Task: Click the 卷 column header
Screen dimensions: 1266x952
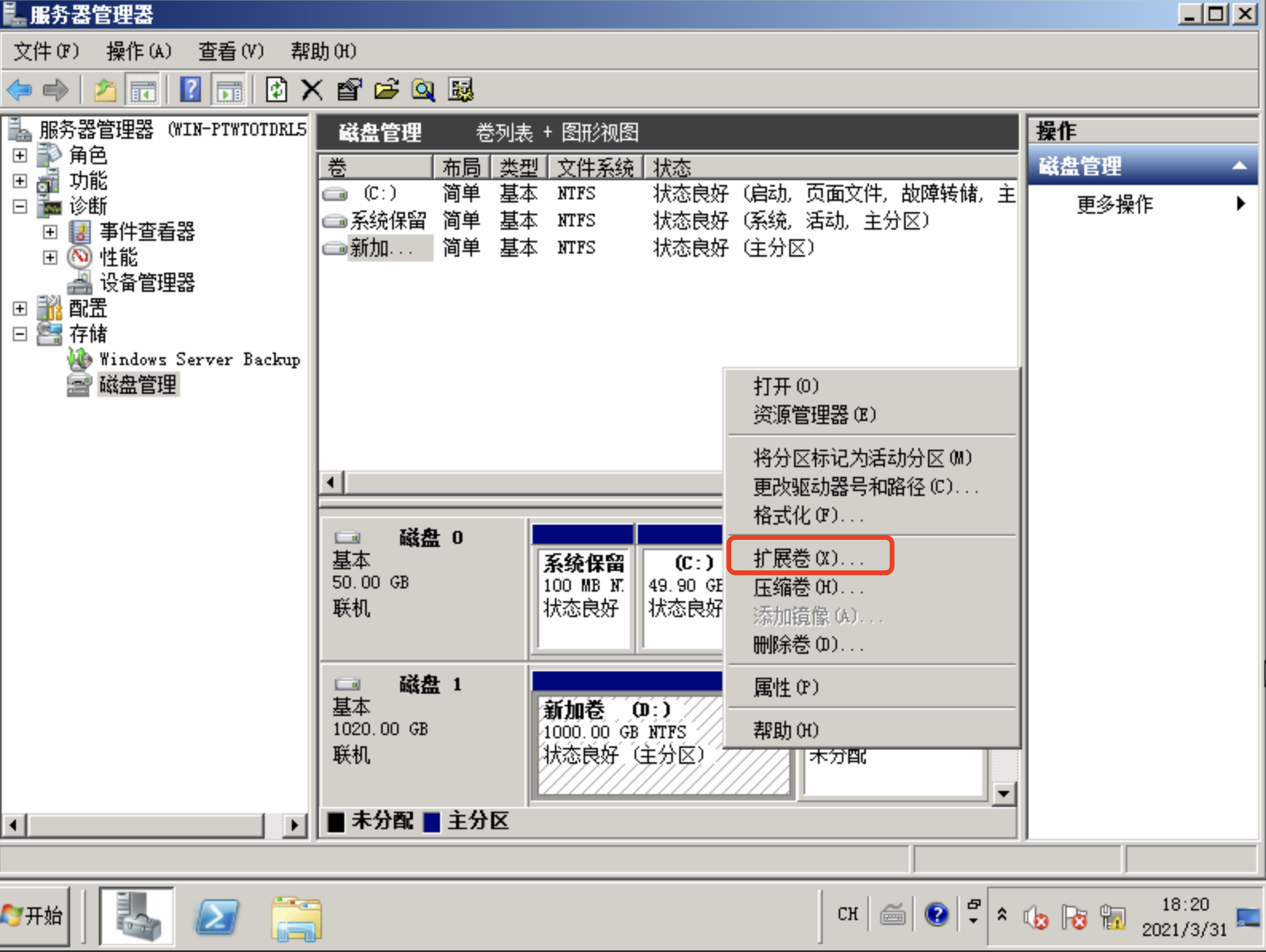Action: [375, 167]
